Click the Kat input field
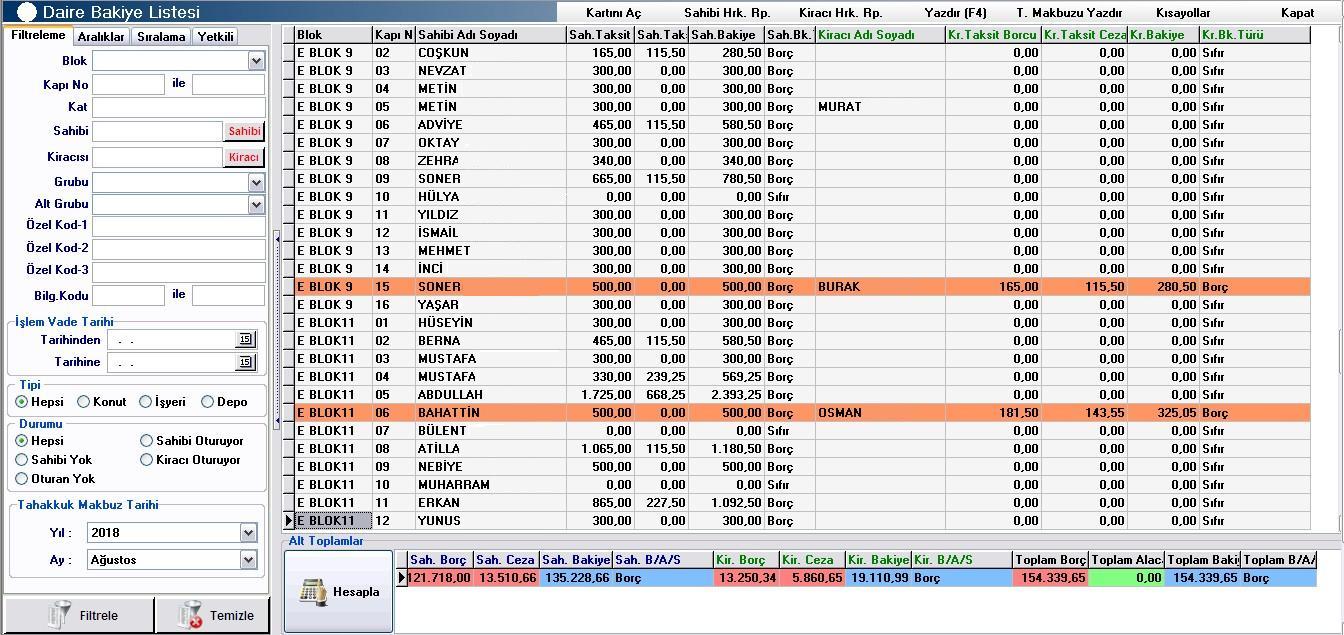Screen dimensions: 1344x635 pos(179,108)
